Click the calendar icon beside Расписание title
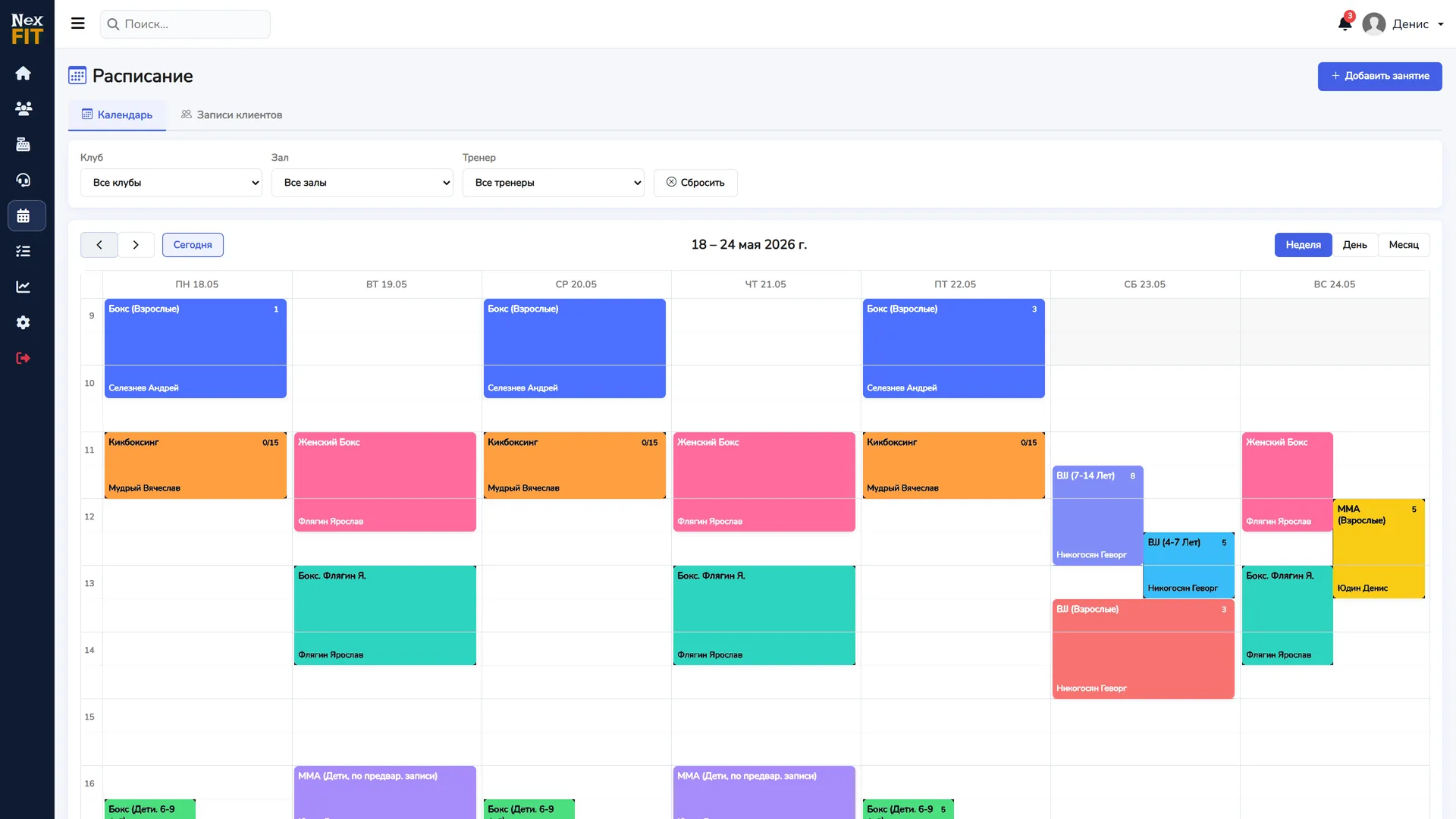 point(77,76)
